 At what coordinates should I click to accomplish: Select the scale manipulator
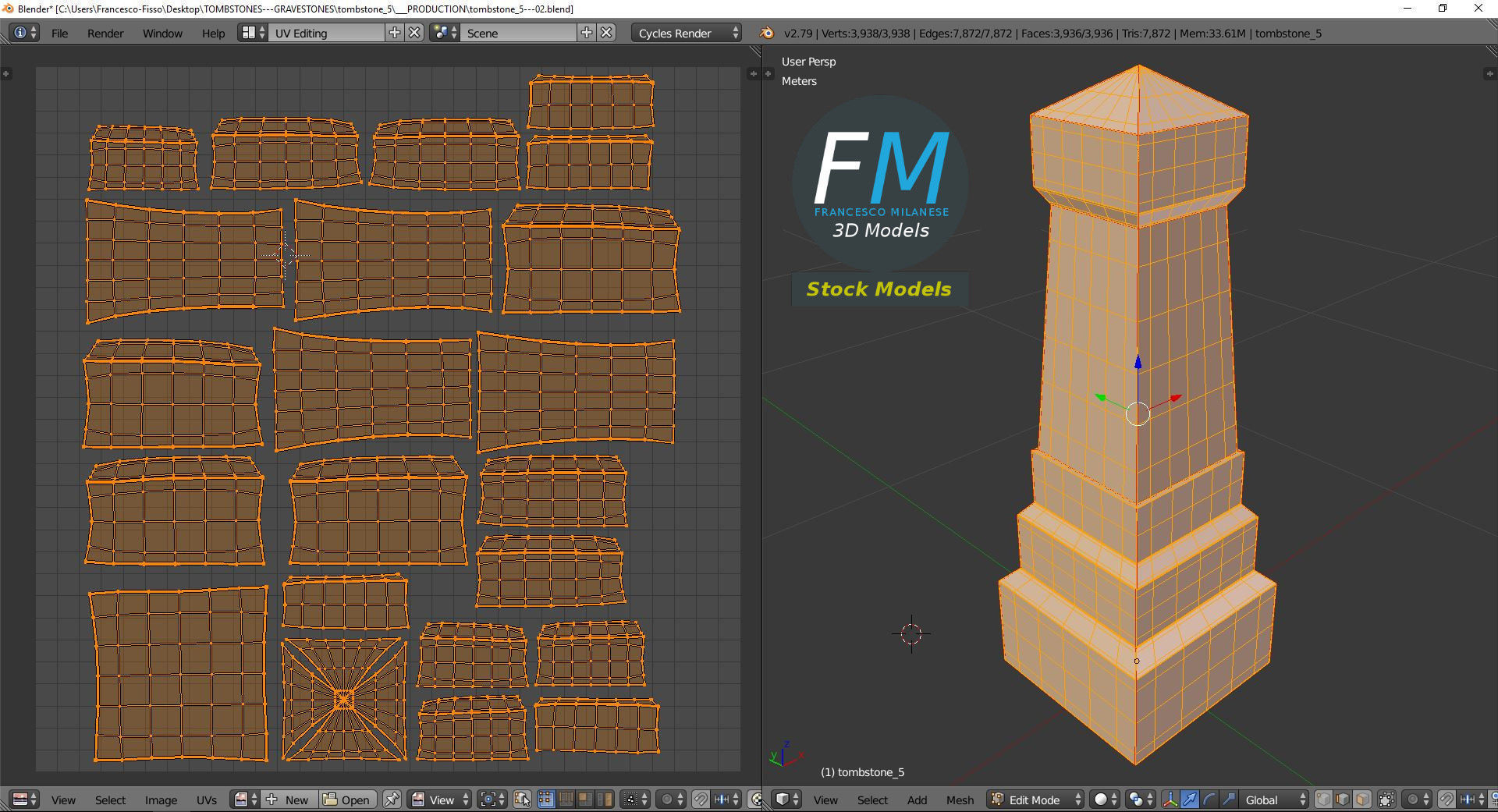(1229, 800)
